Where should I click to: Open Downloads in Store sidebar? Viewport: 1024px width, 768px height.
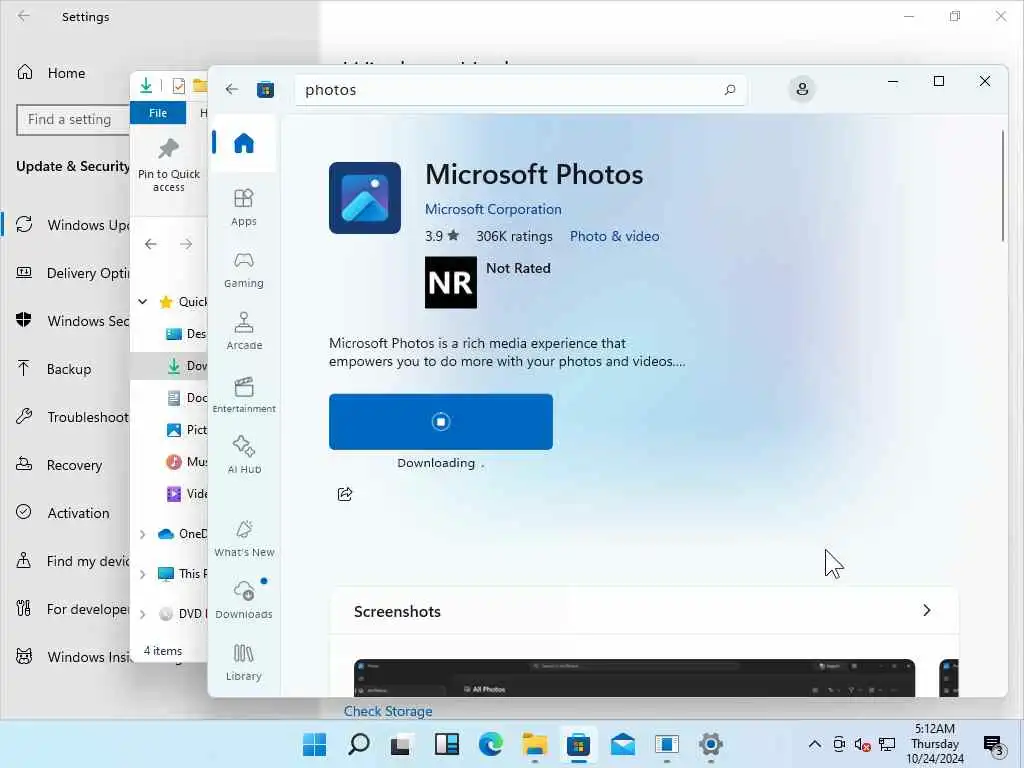pos(244,599)
